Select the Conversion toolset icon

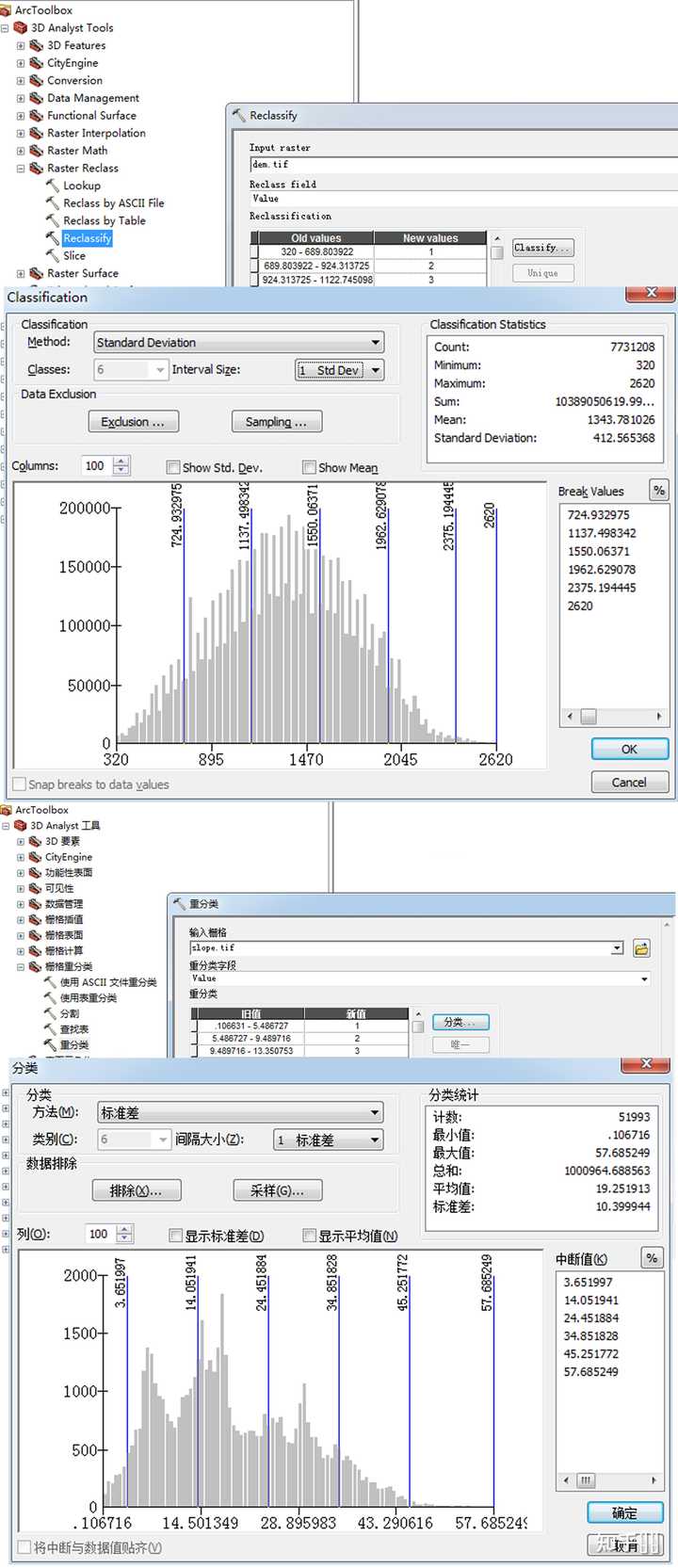36,80
